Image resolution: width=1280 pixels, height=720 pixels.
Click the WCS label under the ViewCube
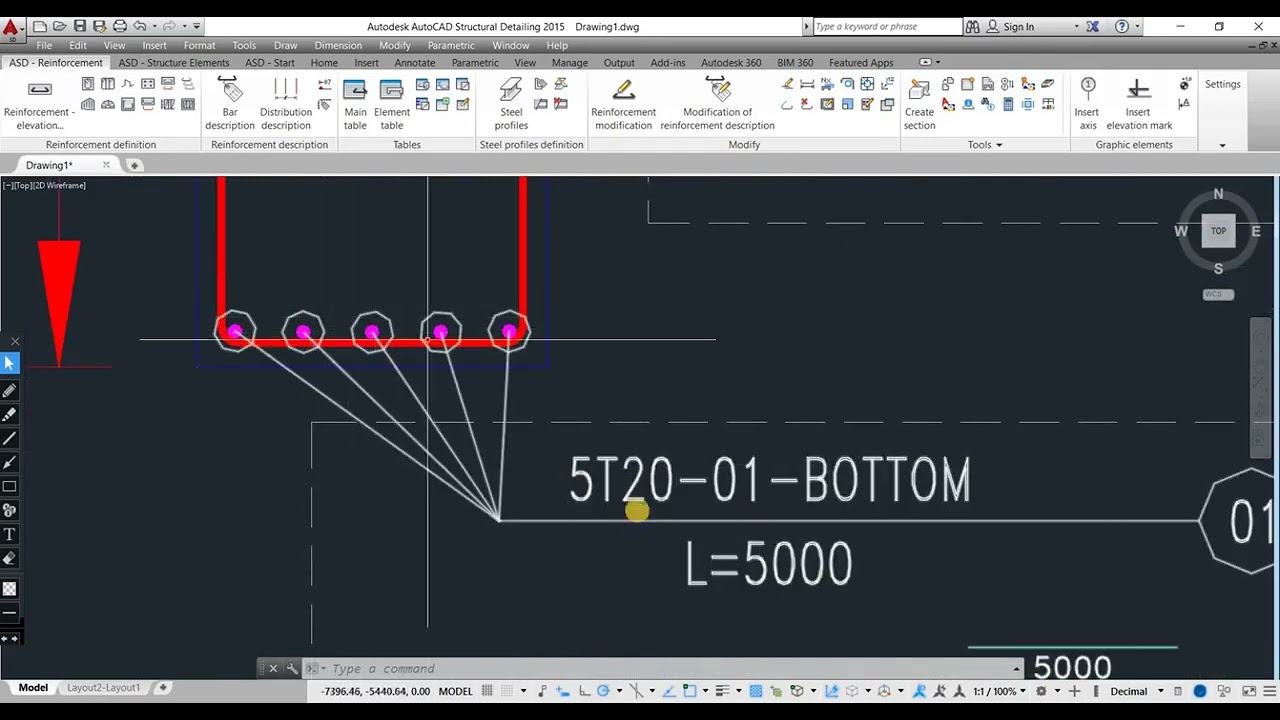tap(1218, 294)
